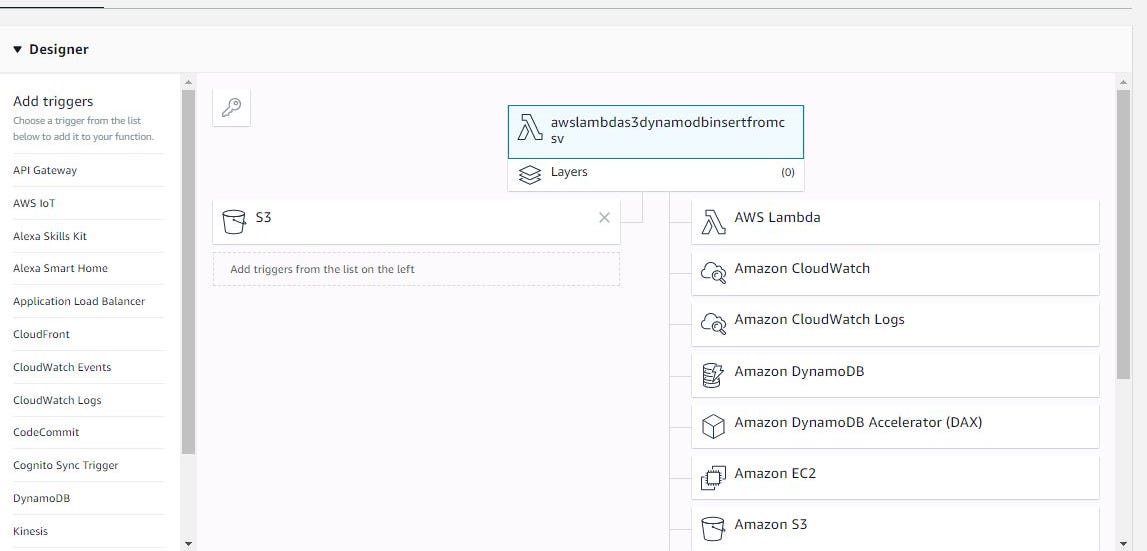Click the trigger list scroll-up arrow
This screenshot has width=1147, height=551.
tap(188, 82)
